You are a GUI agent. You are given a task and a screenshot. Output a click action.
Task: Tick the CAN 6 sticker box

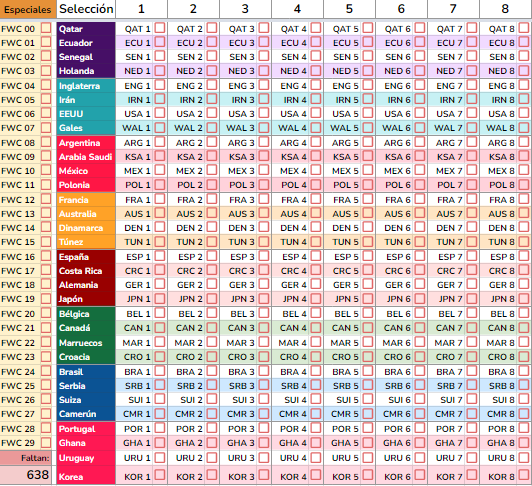(420, 328)
